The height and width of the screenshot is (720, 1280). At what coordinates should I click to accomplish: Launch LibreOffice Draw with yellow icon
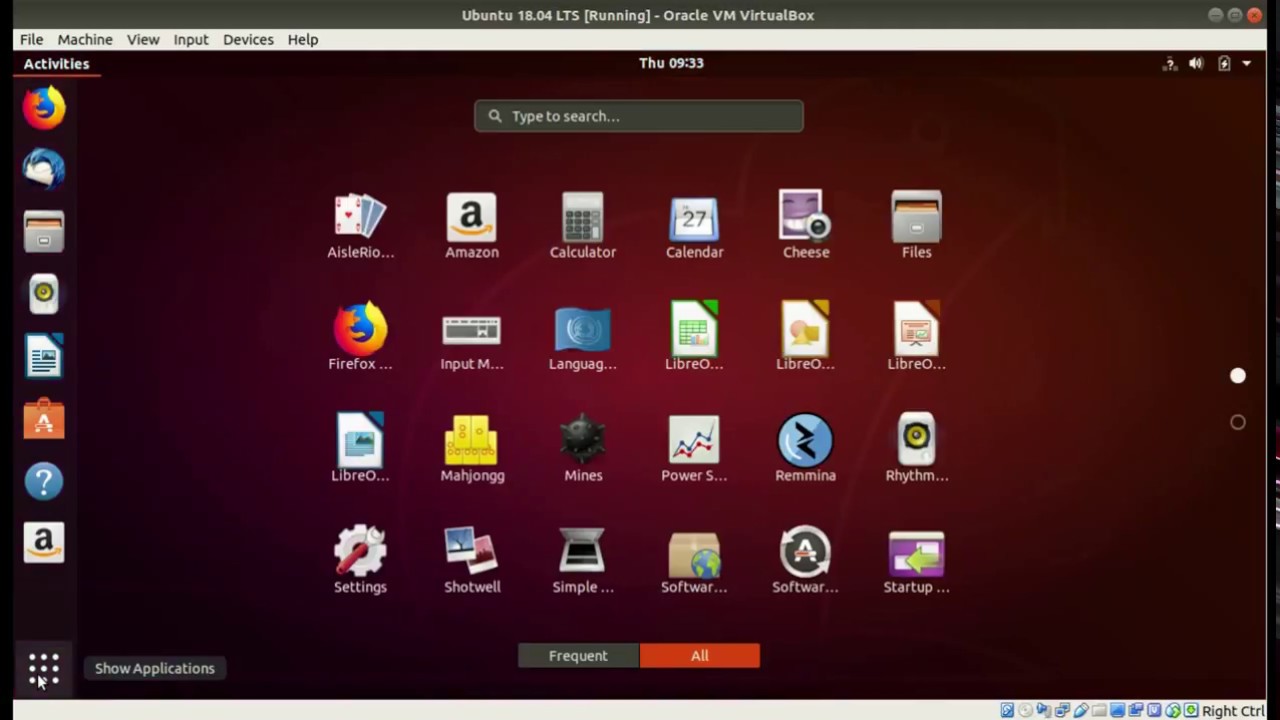tap(806, 337)
